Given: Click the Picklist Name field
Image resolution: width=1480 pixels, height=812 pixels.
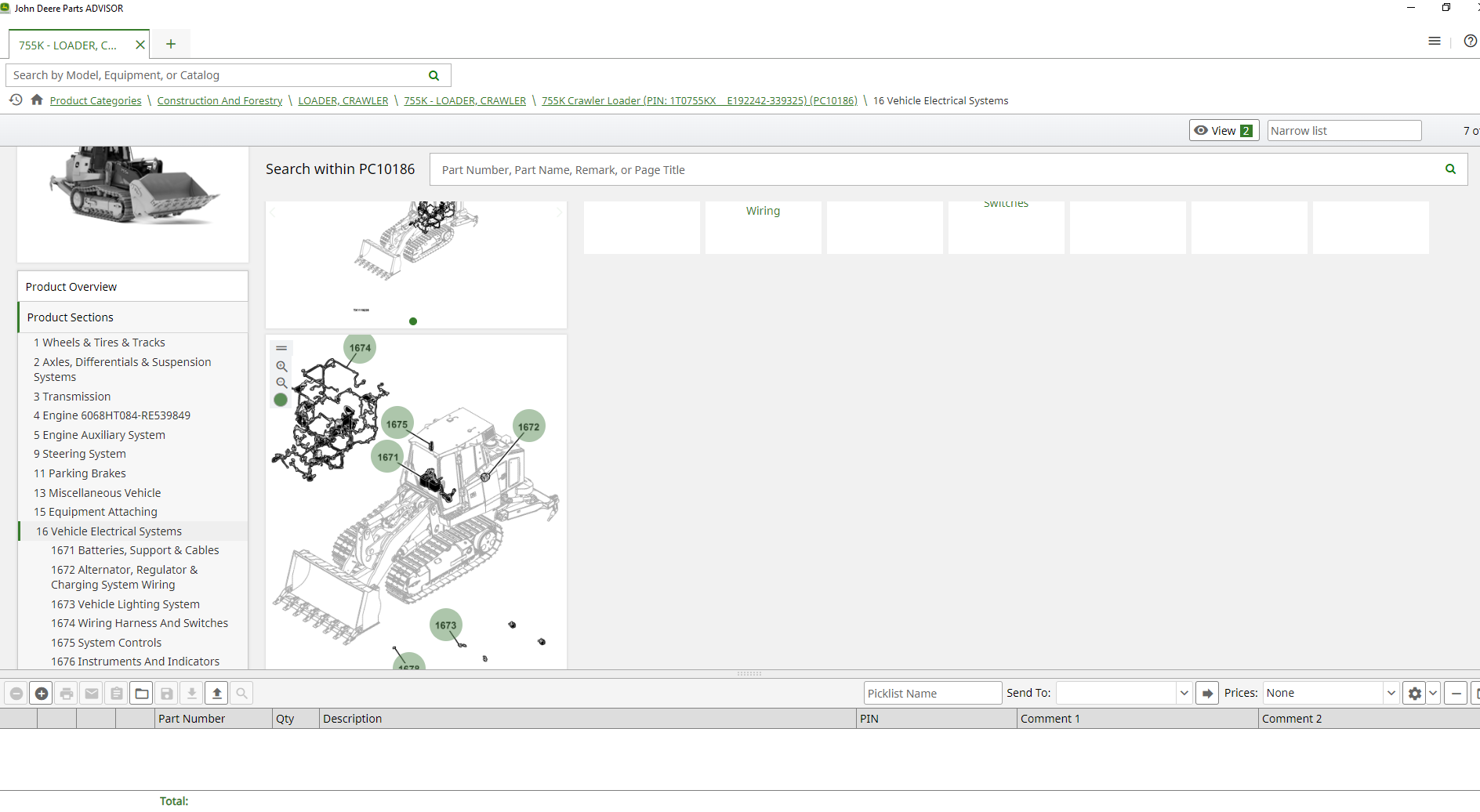Looking at the screenshot, I should click(933, 694).
